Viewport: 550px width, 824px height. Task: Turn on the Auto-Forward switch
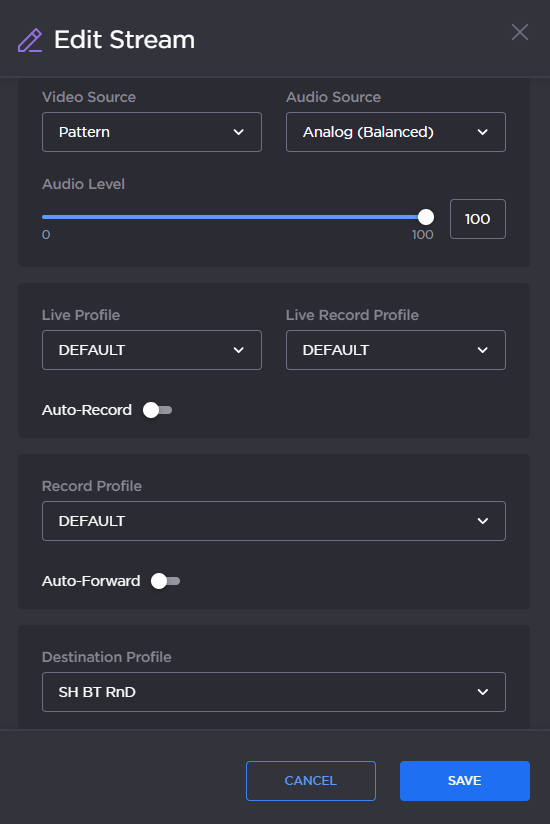tap(165, 581)
